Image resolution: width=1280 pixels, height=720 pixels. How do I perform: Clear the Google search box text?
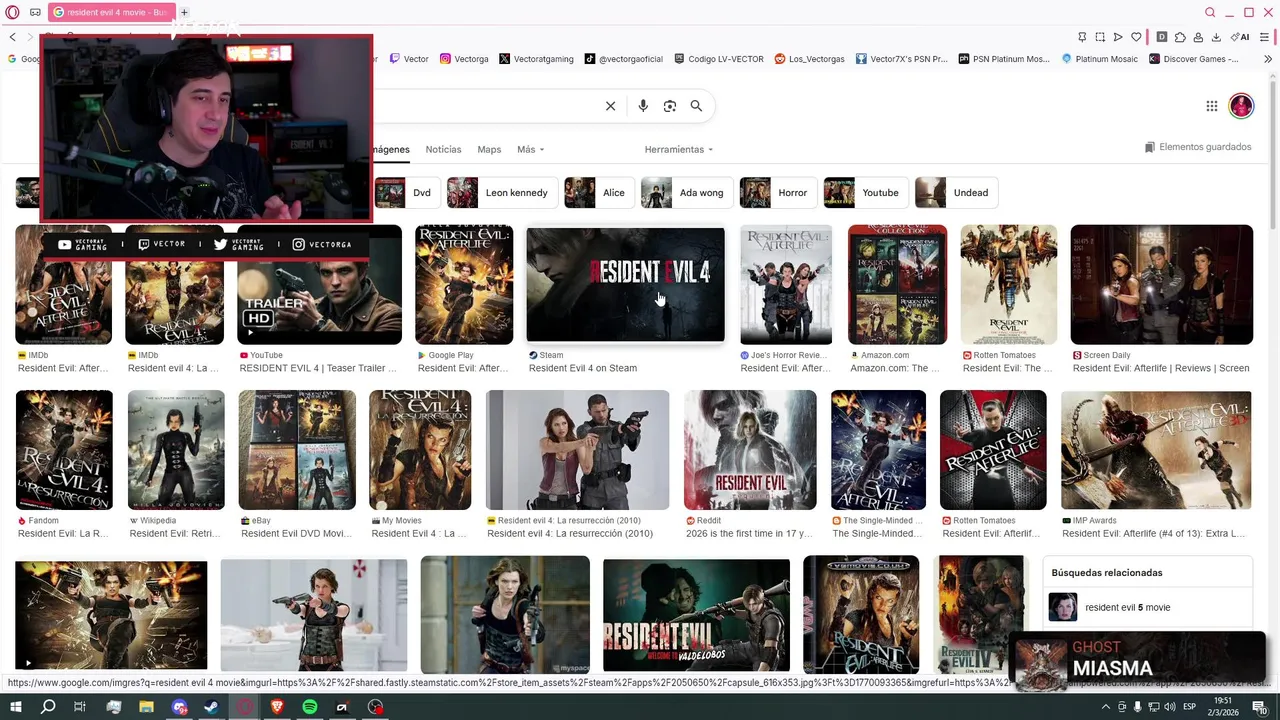[610, 106]
